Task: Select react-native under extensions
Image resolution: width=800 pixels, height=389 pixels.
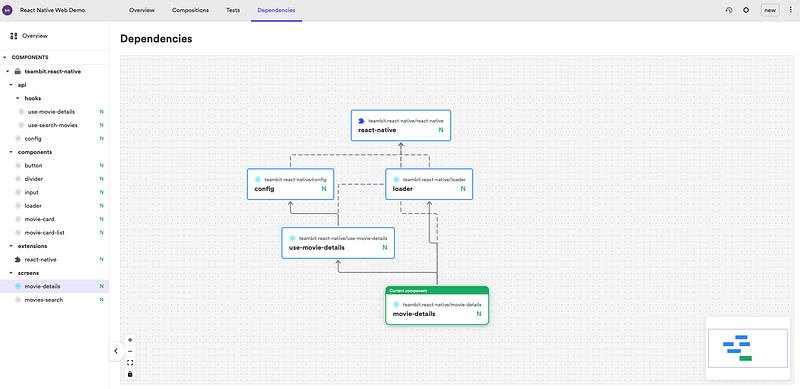Action: pyautogui.click(x=54, y=259)
